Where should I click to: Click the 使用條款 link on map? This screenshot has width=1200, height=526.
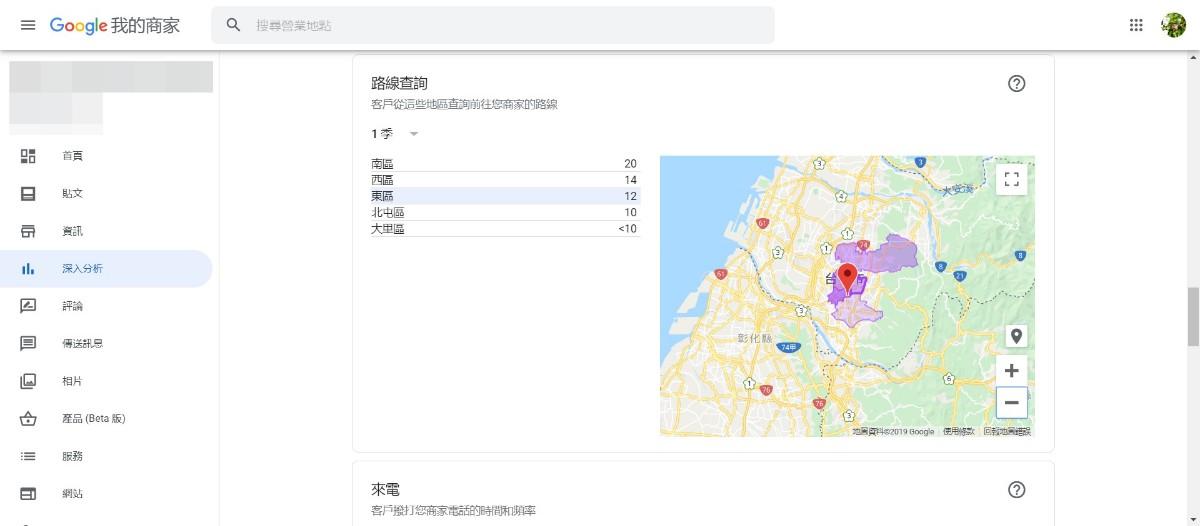coord(958,431)
